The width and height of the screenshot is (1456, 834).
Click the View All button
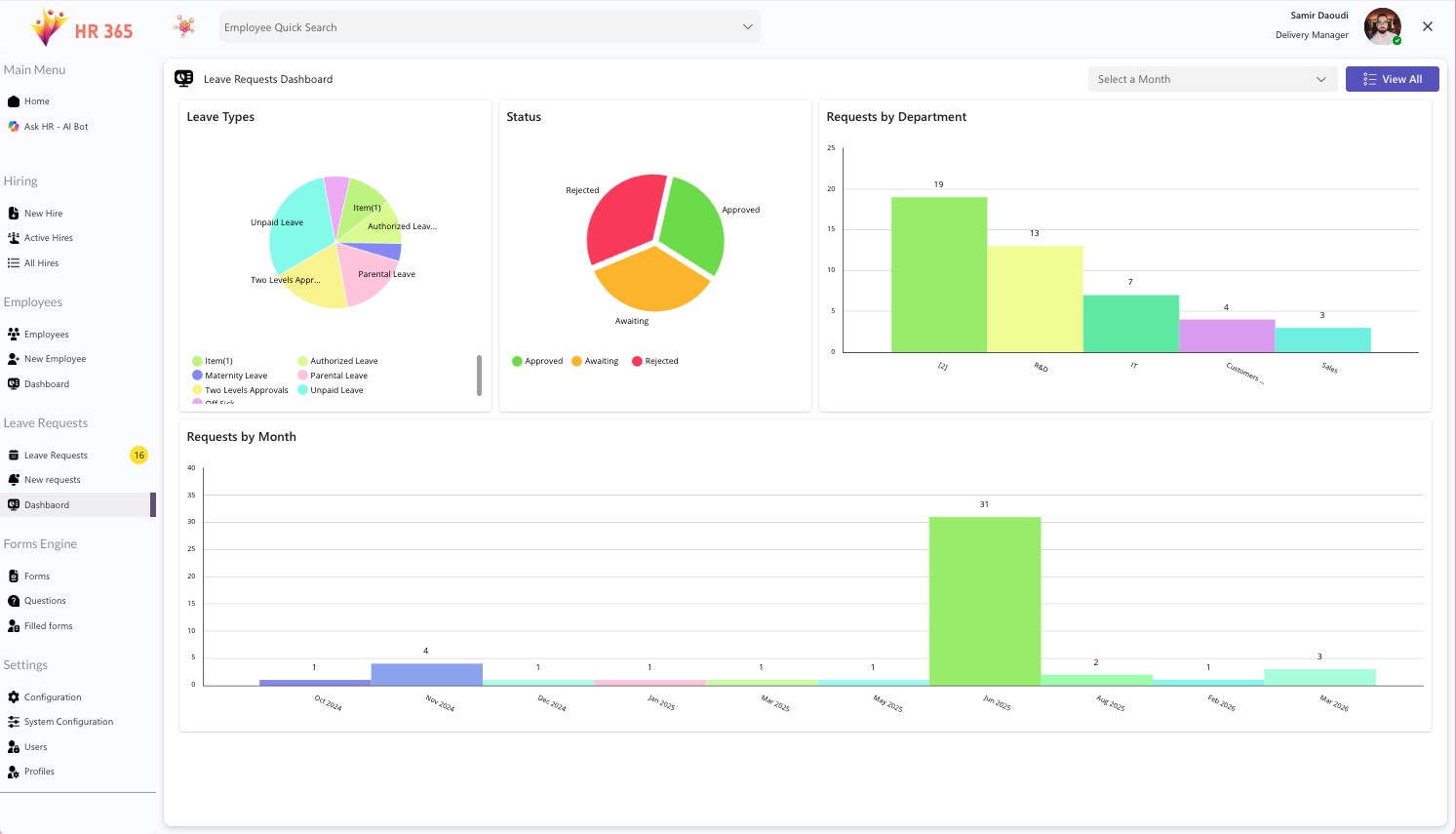coord(1392,79)
